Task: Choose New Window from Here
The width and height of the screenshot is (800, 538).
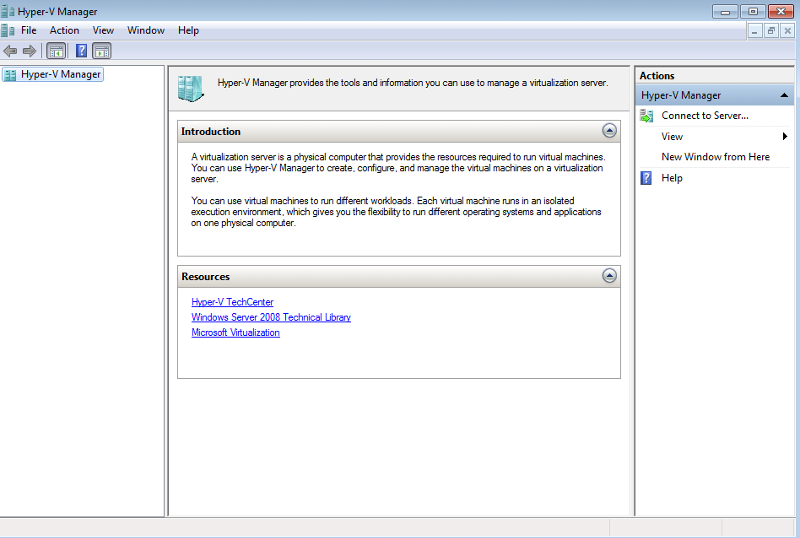Action: 715,157
